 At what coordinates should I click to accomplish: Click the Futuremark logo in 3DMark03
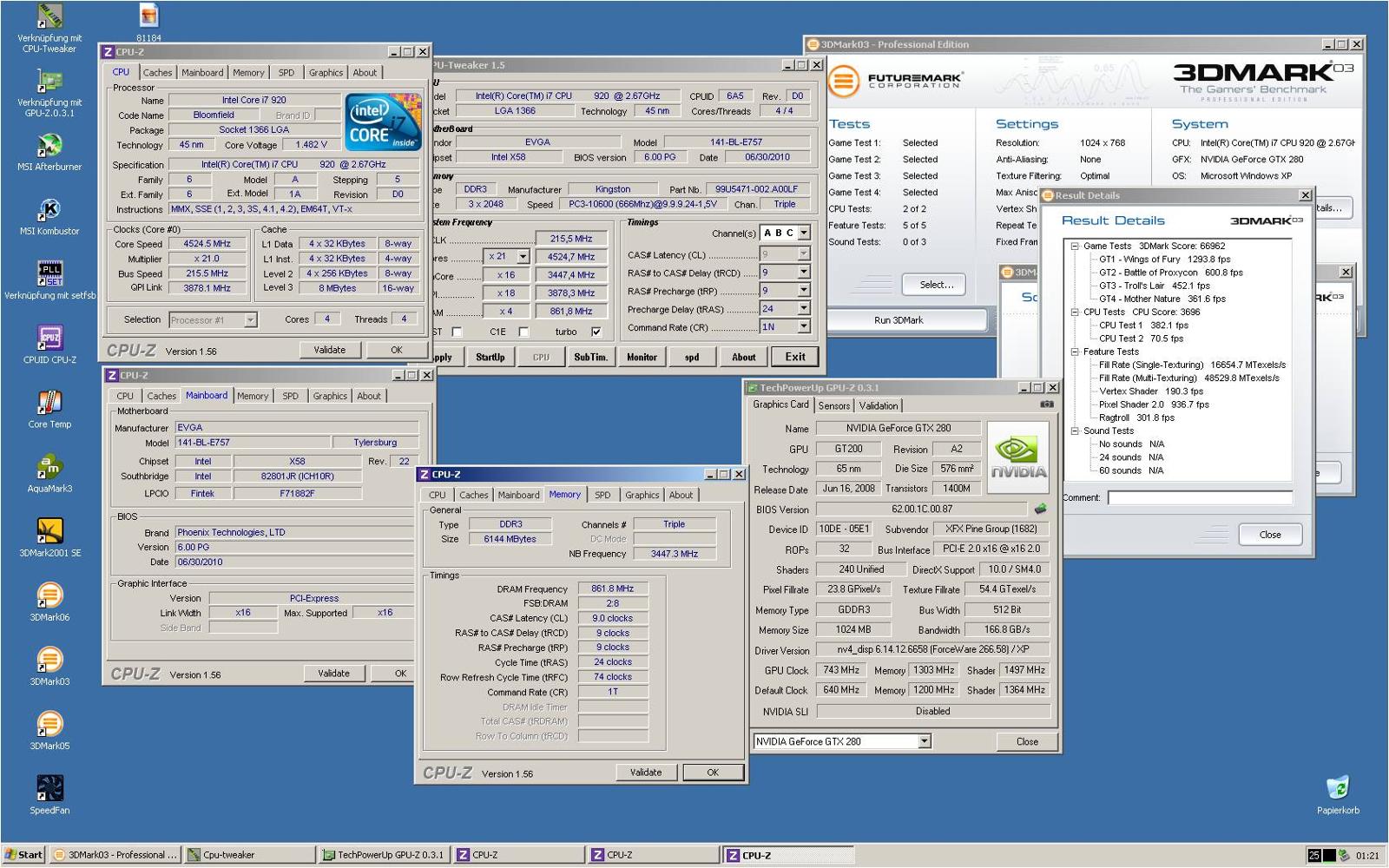coord(895,82)
